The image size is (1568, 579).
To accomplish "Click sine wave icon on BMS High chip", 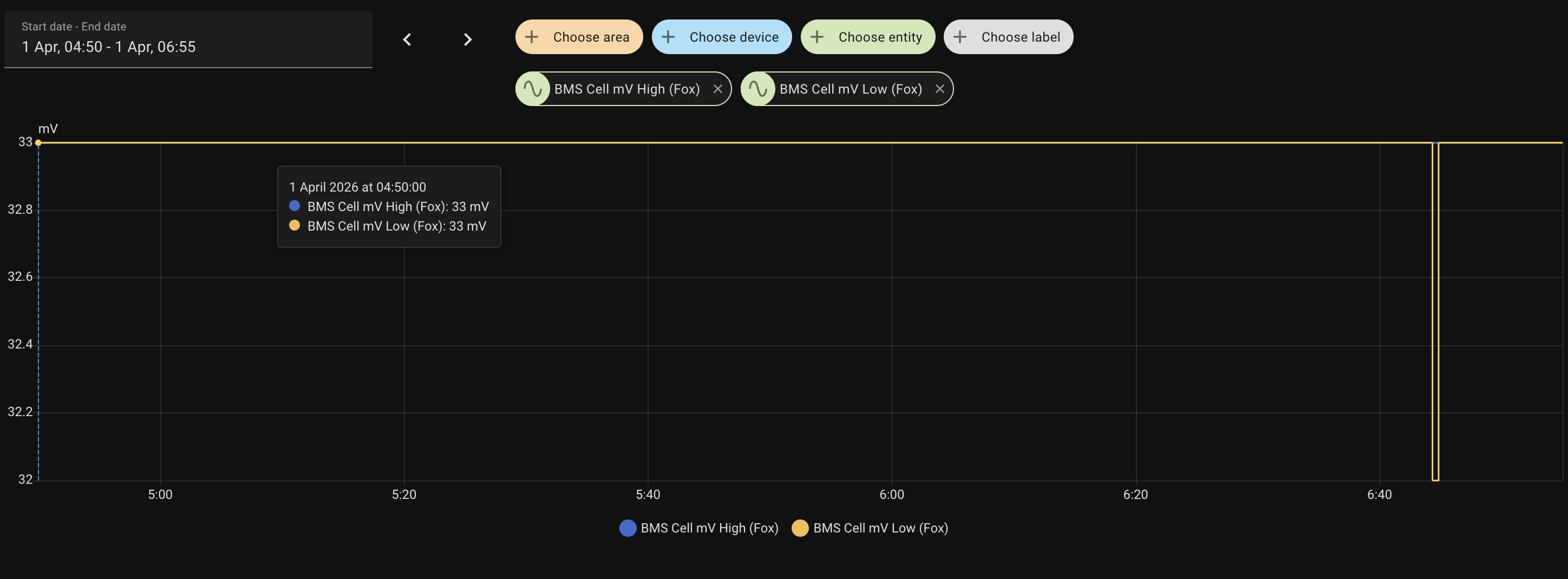I will click(533, 89).
